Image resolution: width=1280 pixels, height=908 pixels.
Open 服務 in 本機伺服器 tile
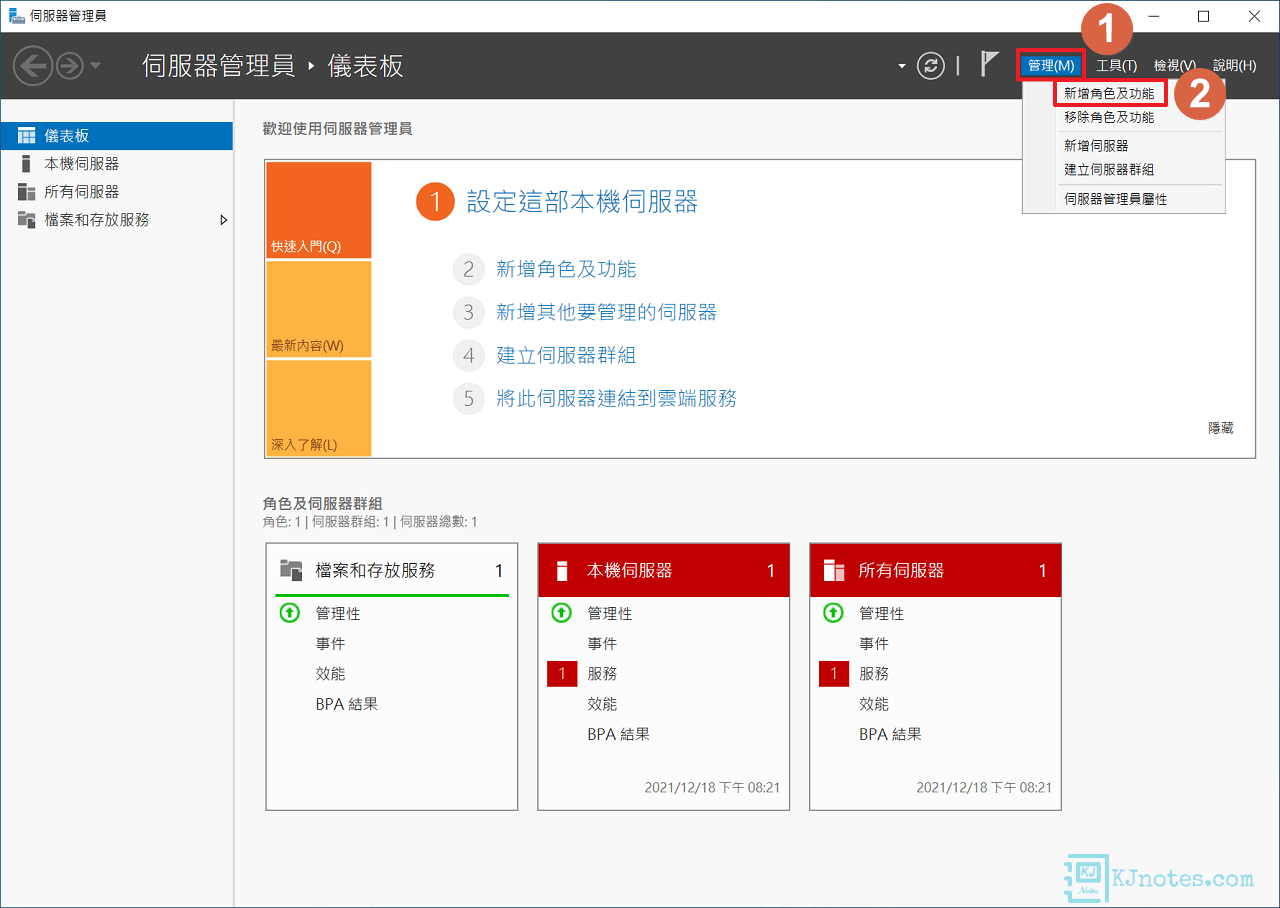(x=603, y=674)
